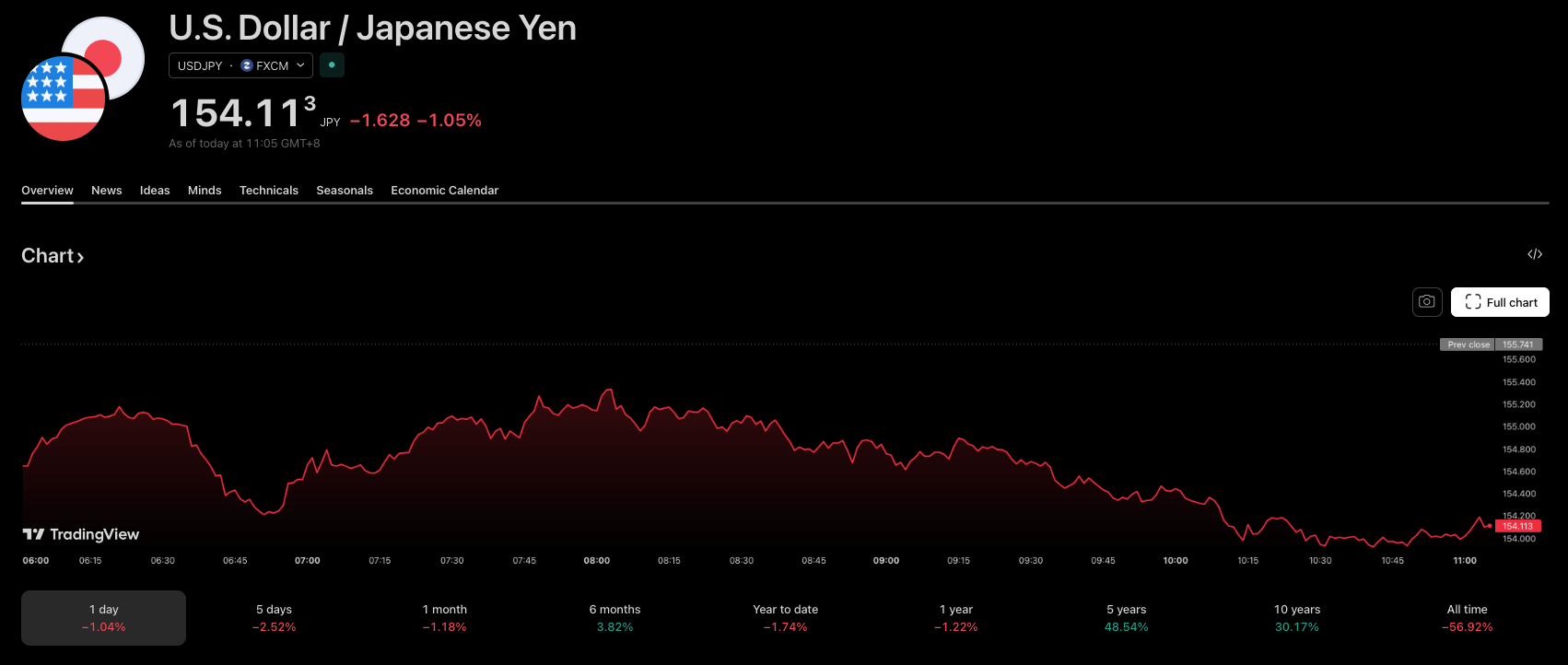Image resolution: width=1568 pixels, height=665 pixels.
Task: Switch to the Overview tab
Action: 47,191
